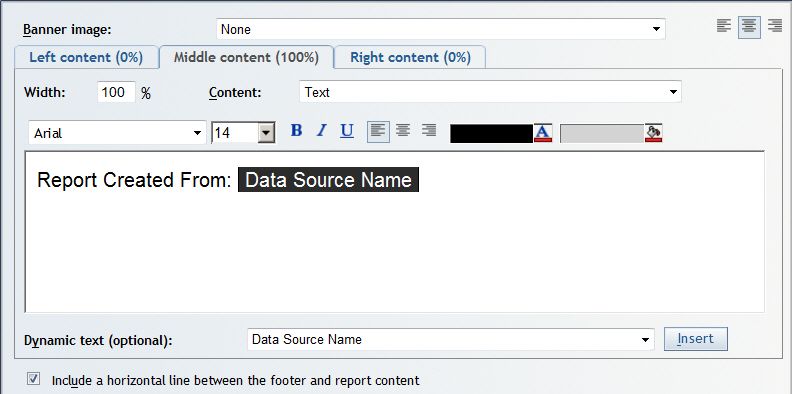Align banner image to the left
Screen dimensions: 792x394
click(x=724, y=26)
